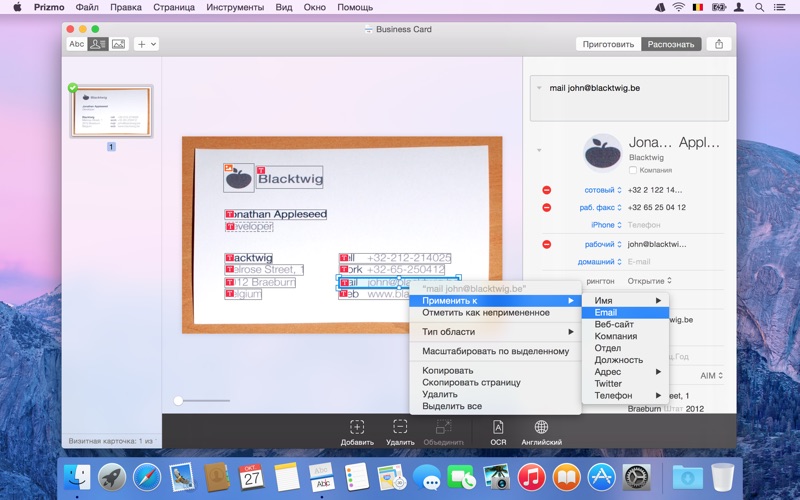Choose Twitter in the submenu
The width and height of the screenshot is (800, 500).
pyautogui.click(x=625, y=383)
